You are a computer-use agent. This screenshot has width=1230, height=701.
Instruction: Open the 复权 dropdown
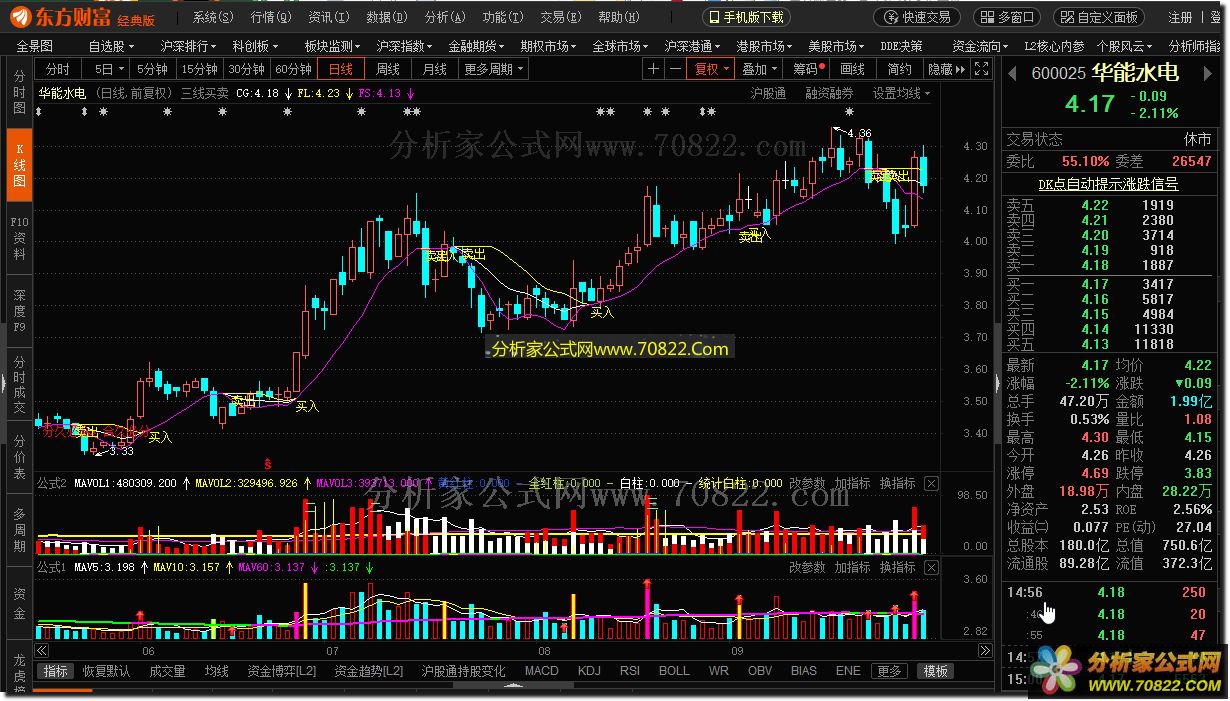click(x=712, y=69)
